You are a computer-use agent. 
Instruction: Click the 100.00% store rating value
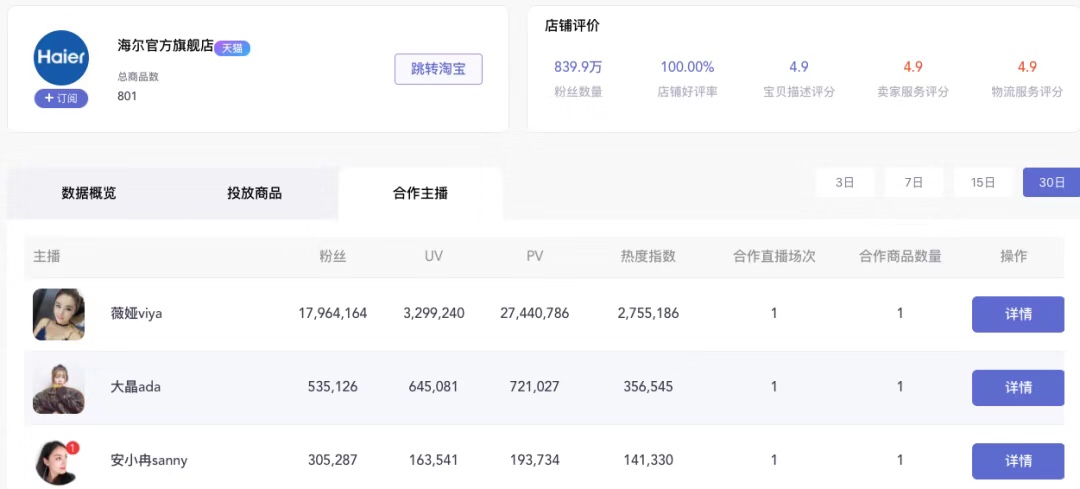687,67
